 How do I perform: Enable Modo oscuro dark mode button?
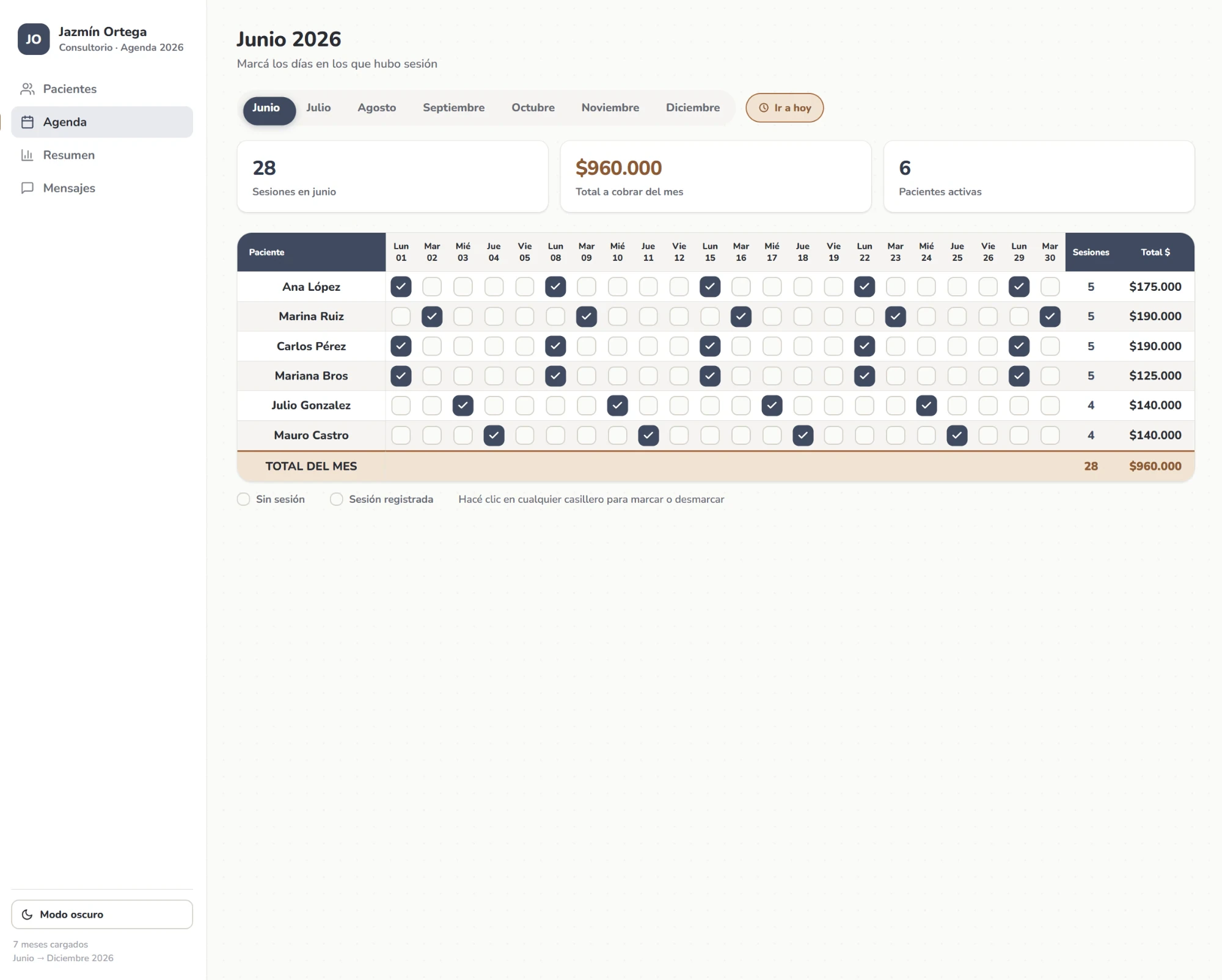click(102, 915)
